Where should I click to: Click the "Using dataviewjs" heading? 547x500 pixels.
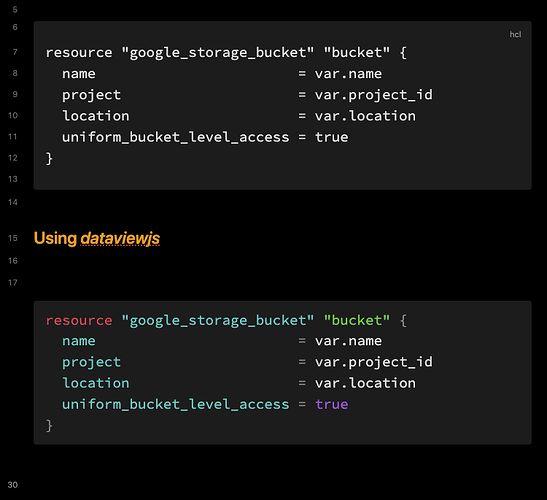pos(97,239)
